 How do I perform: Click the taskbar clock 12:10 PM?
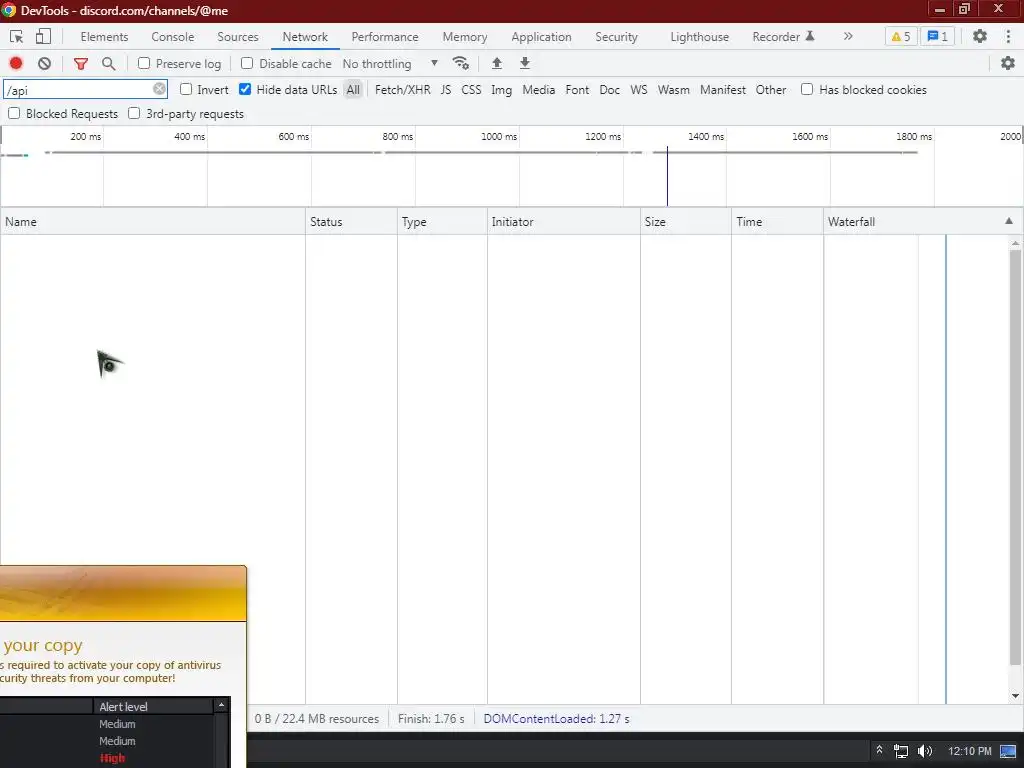[969, 751]
